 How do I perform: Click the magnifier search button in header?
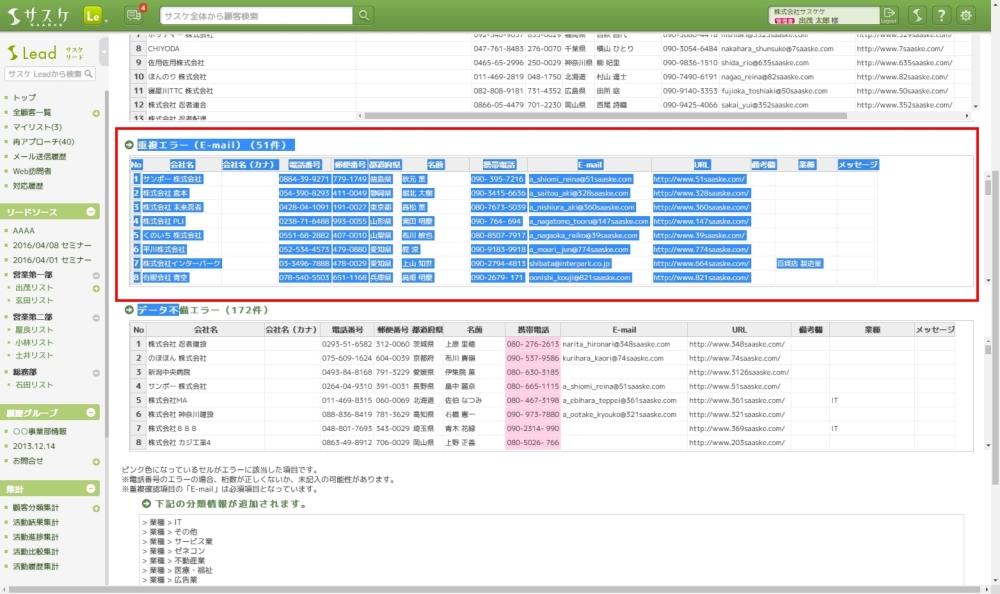click(x=363, y=15)
